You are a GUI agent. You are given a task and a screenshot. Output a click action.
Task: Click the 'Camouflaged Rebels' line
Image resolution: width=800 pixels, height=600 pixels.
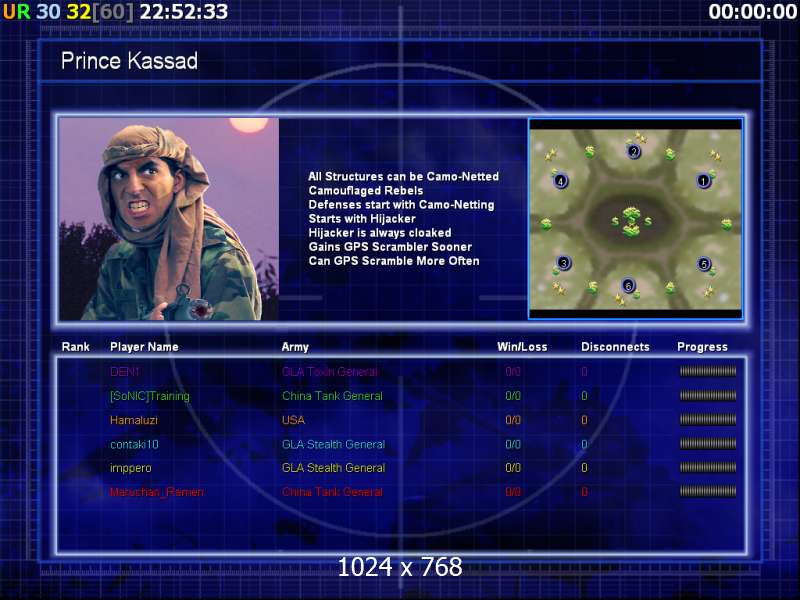pyautogui.click(x=366, y=191)
